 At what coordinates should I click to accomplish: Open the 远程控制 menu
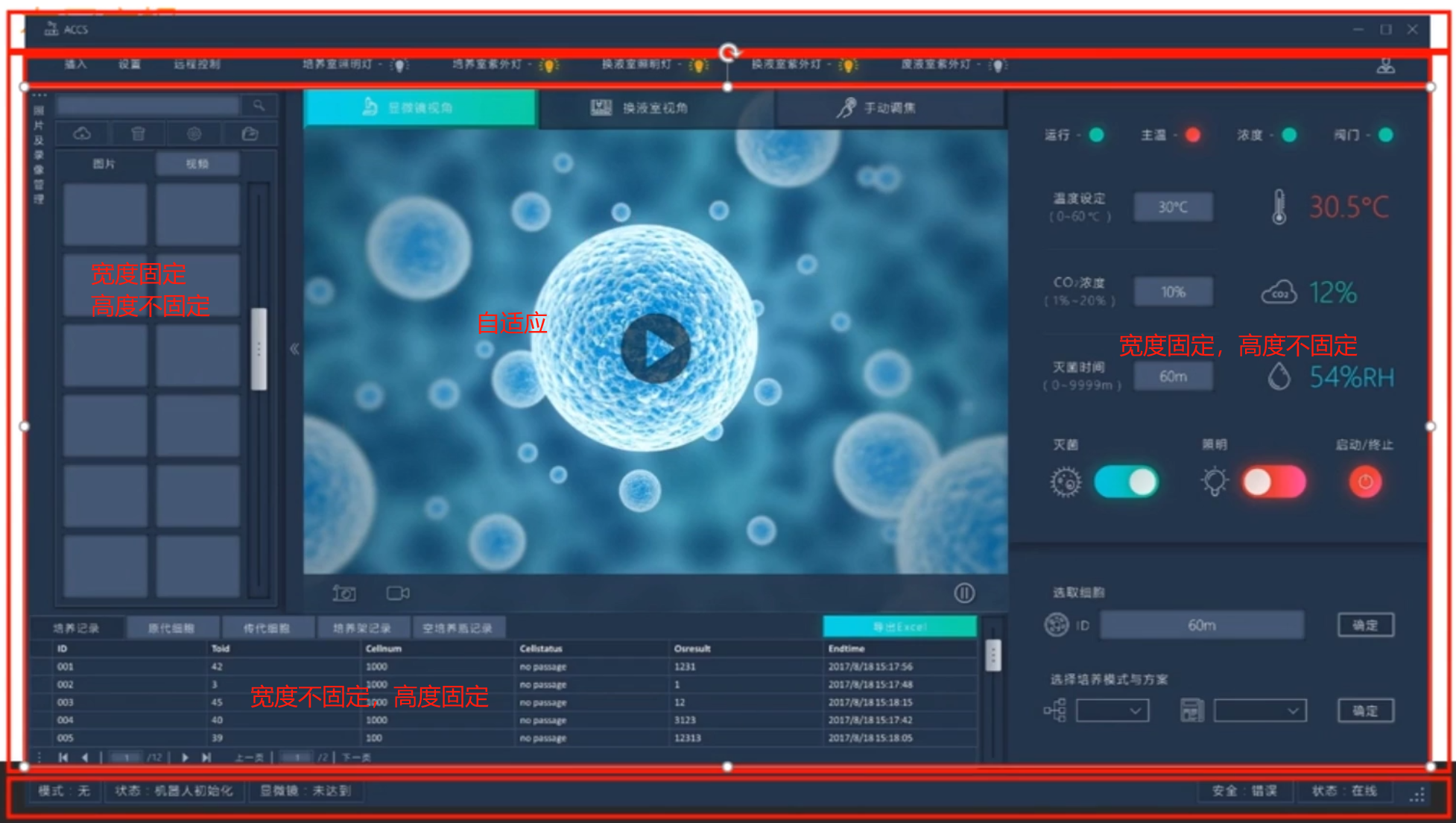point(197,65)
